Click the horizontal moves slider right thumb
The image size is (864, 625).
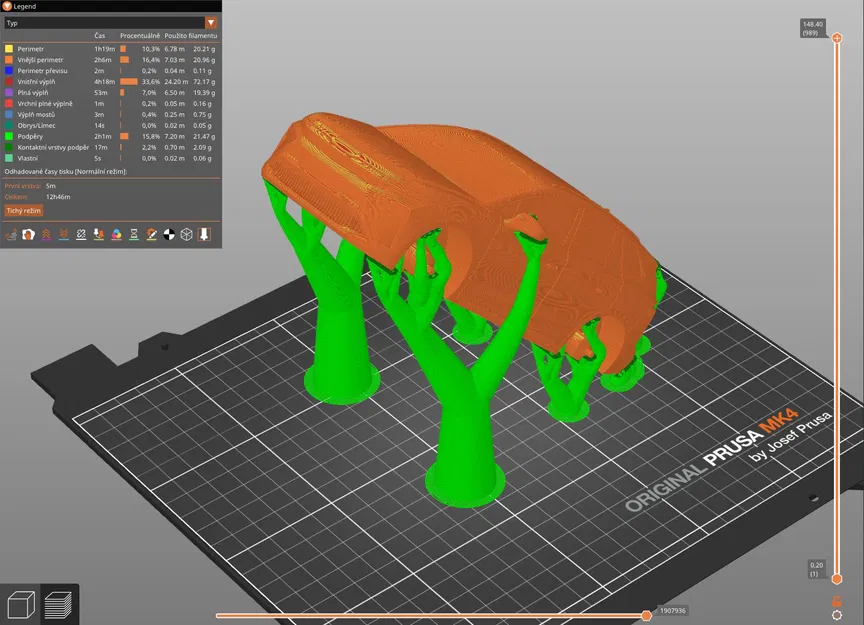pyautogui.click(x=646, y=616)
